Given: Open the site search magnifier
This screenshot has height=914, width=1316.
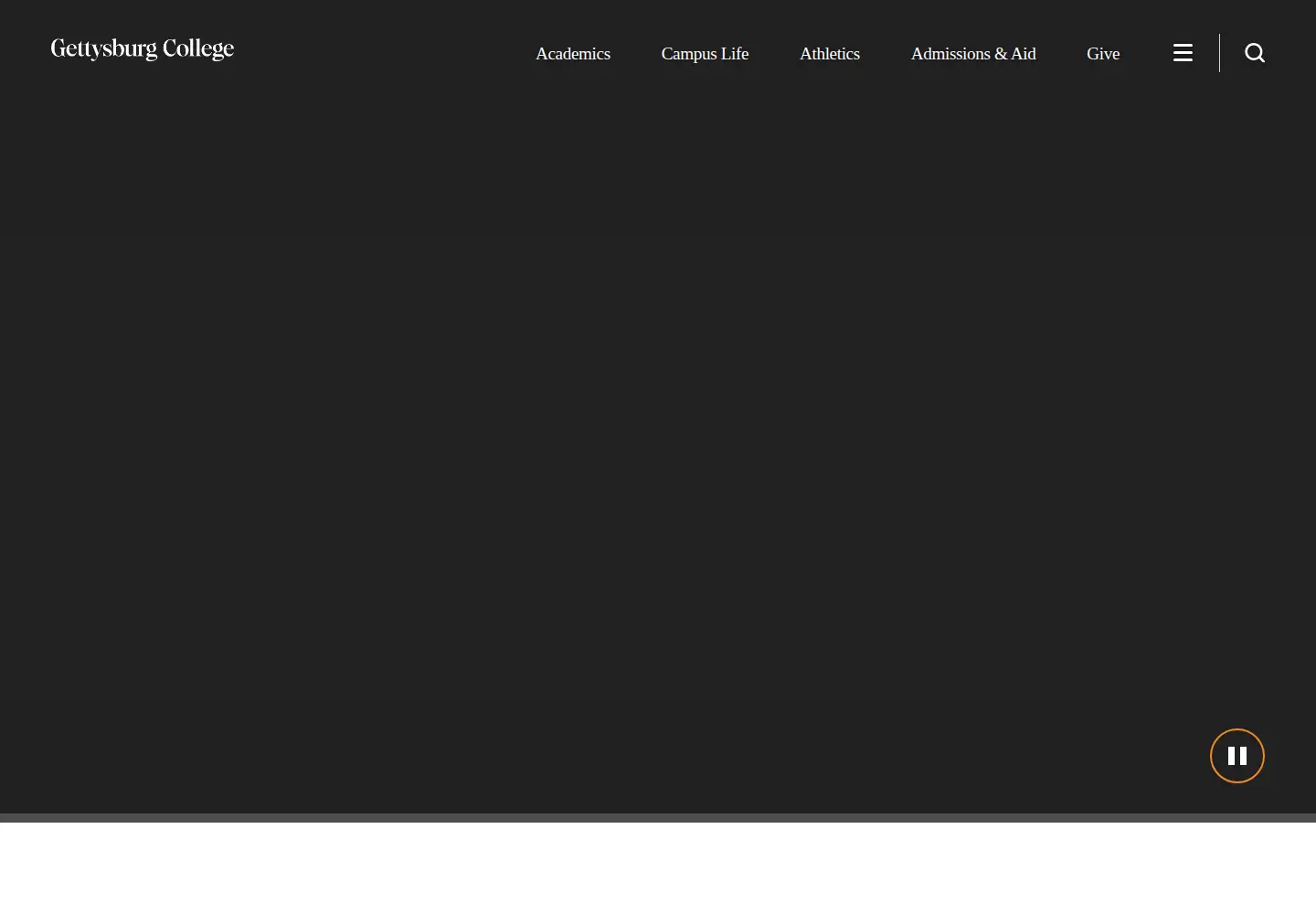Looking at the screenshot, I should (1255, 53).
